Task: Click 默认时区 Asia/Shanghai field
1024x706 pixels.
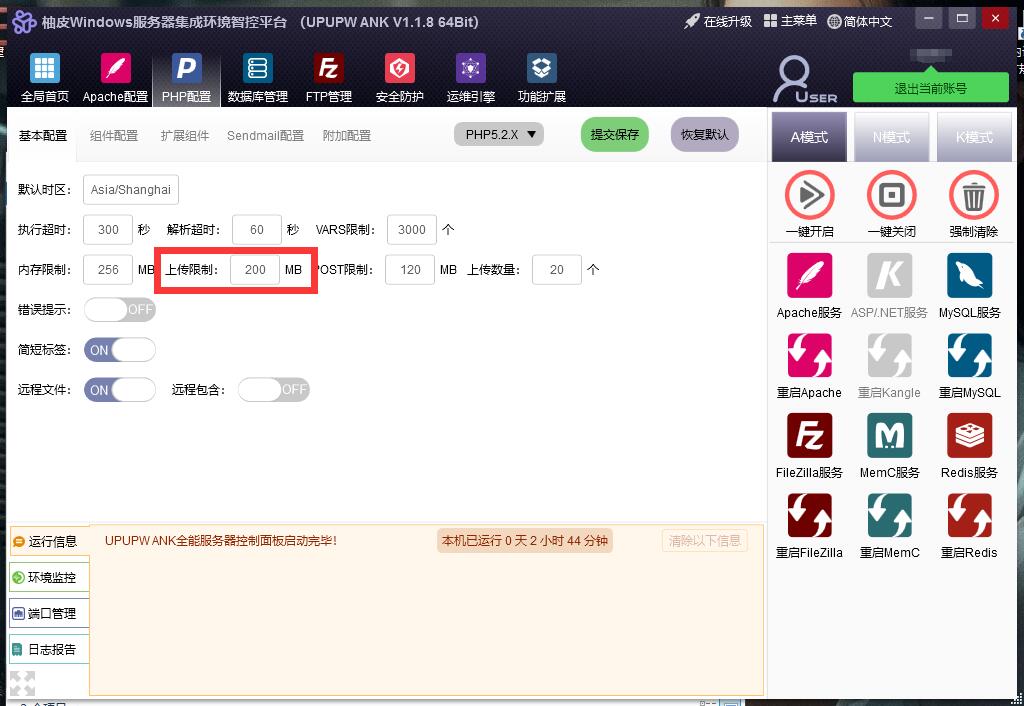Action: click(x=131, y=189)
